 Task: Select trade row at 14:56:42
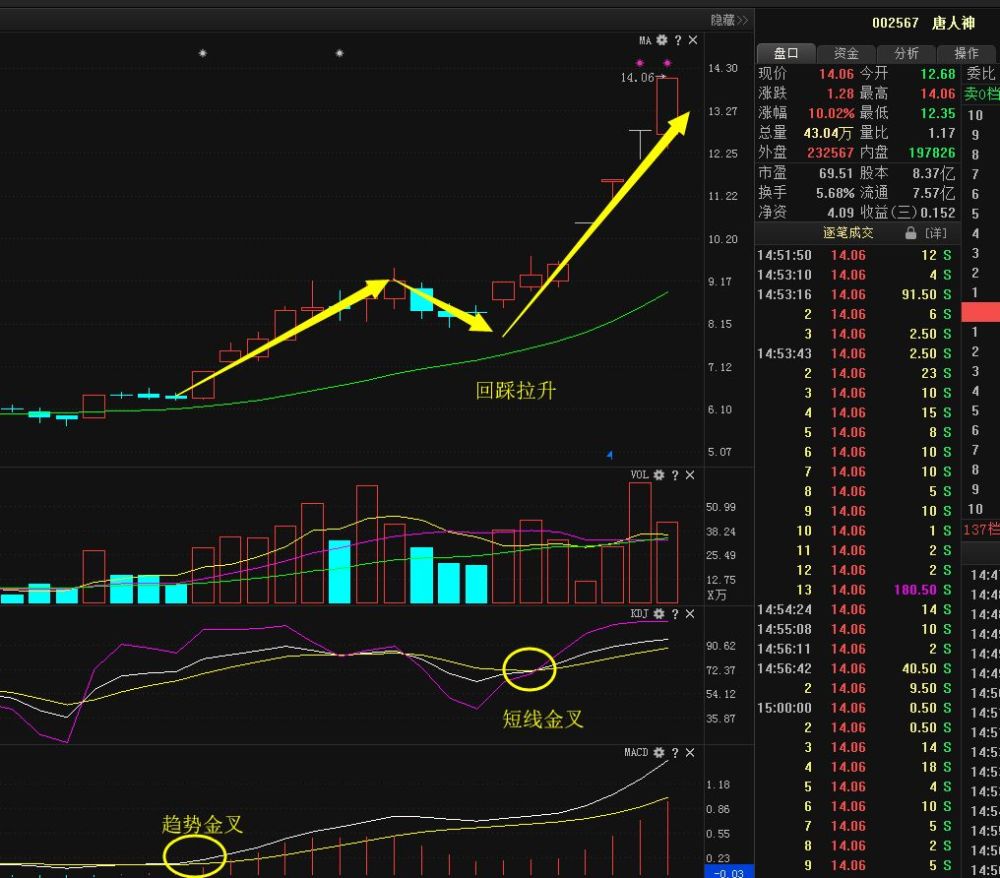[x=855, y=669]
